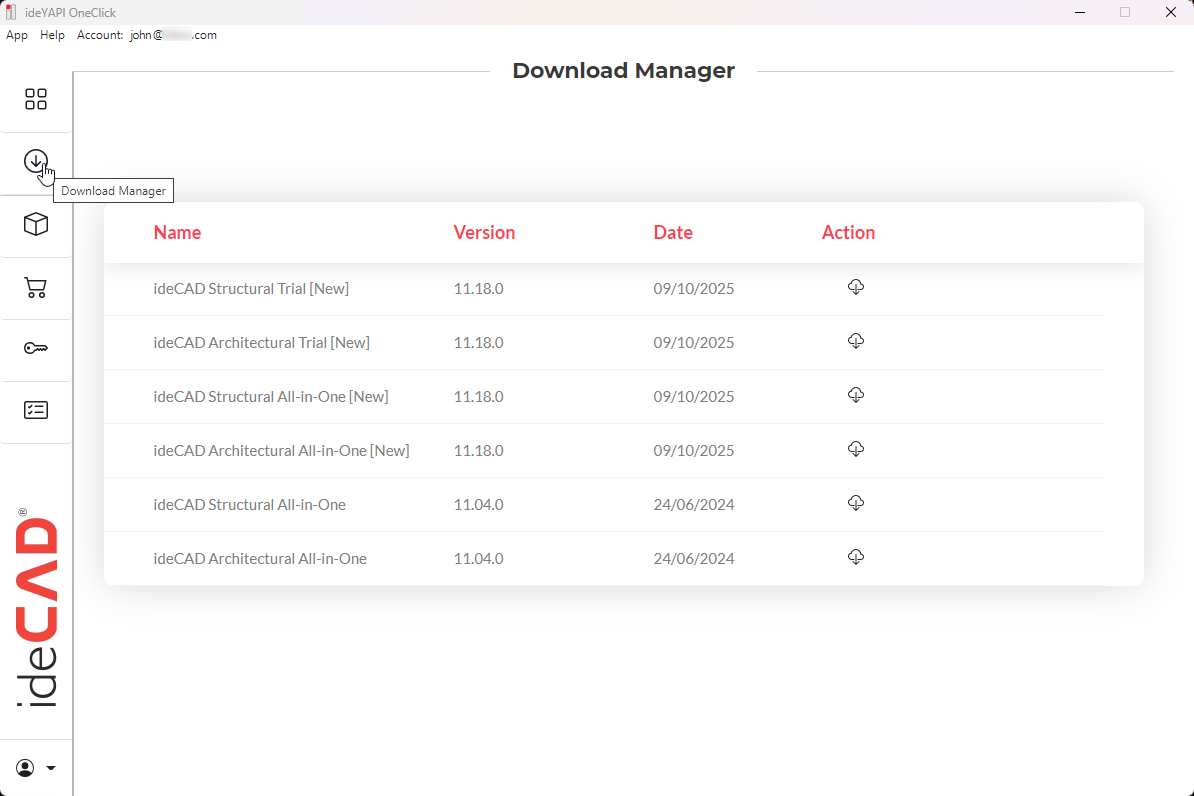Click the Account email menu item

[x=147, y=35]
